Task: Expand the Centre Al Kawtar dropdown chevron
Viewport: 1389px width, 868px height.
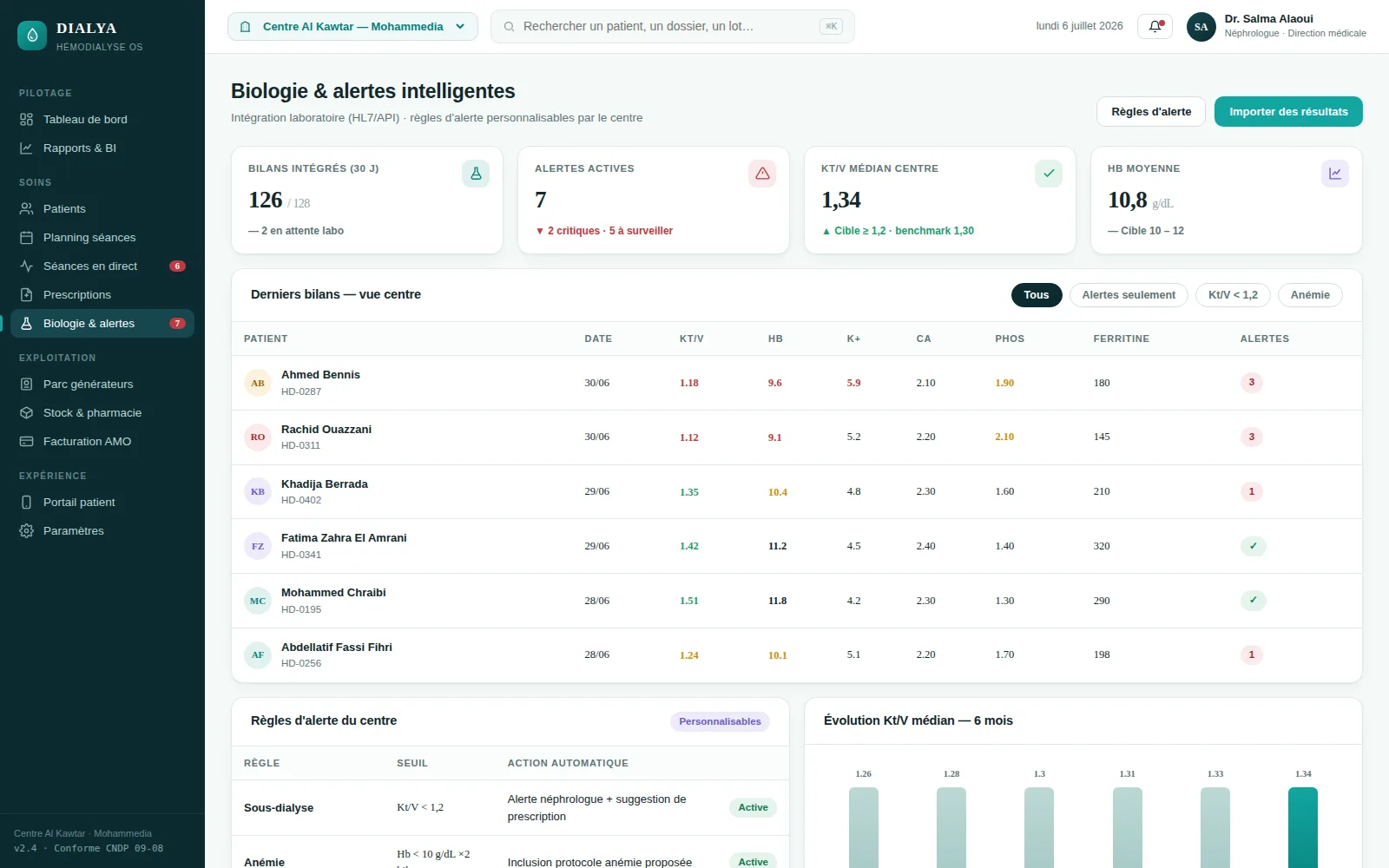Action: tap(460, 27)
